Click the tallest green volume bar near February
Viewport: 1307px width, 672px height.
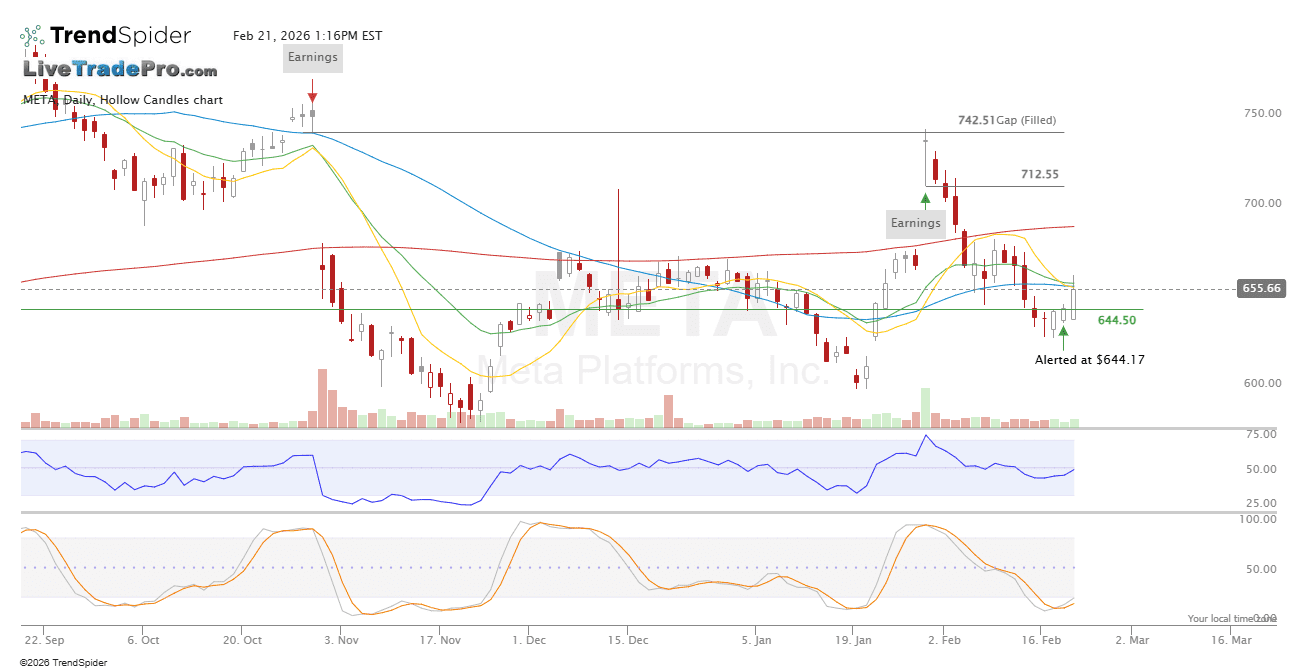coord(925,408)
